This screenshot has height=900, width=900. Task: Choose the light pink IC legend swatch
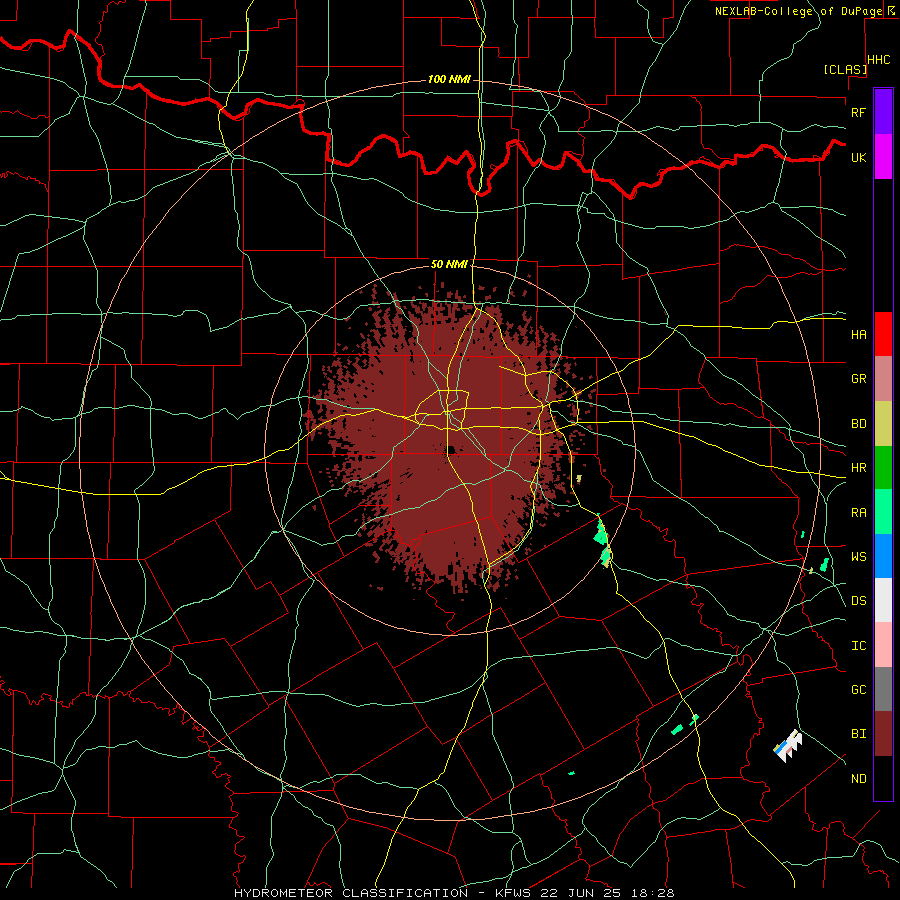(x=883, y=645)
